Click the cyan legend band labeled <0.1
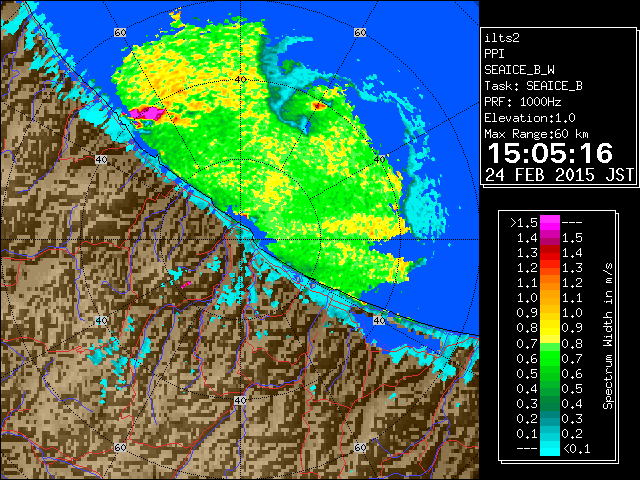Screen dimensions: 640x480 pos(549,449)
